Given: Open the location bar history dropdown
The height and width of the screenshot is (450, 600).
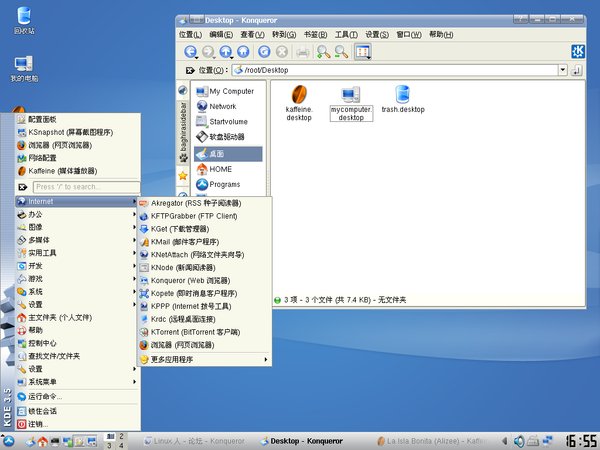Looking at the screenshot, I should pos(564,70).
